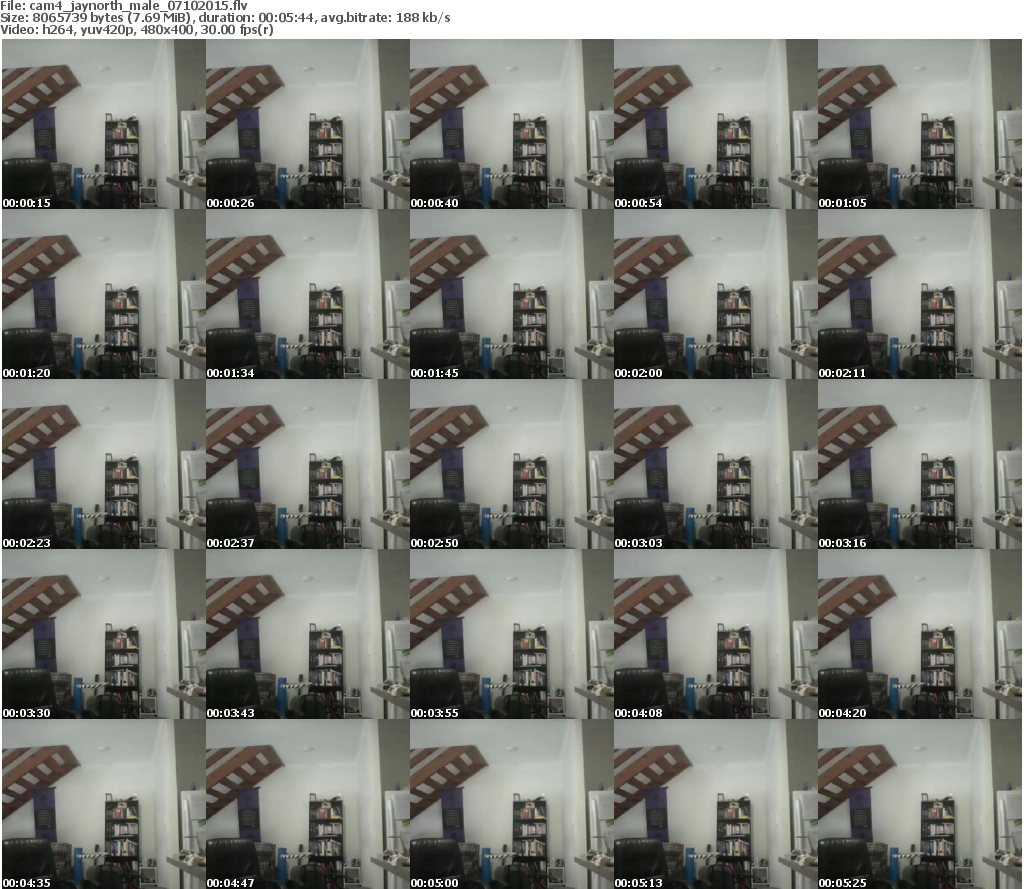The width and height of the screenshot is (1024, 889).
Task: Select the thumbnail stamped 00:03:43
Action: coord(308,634)
